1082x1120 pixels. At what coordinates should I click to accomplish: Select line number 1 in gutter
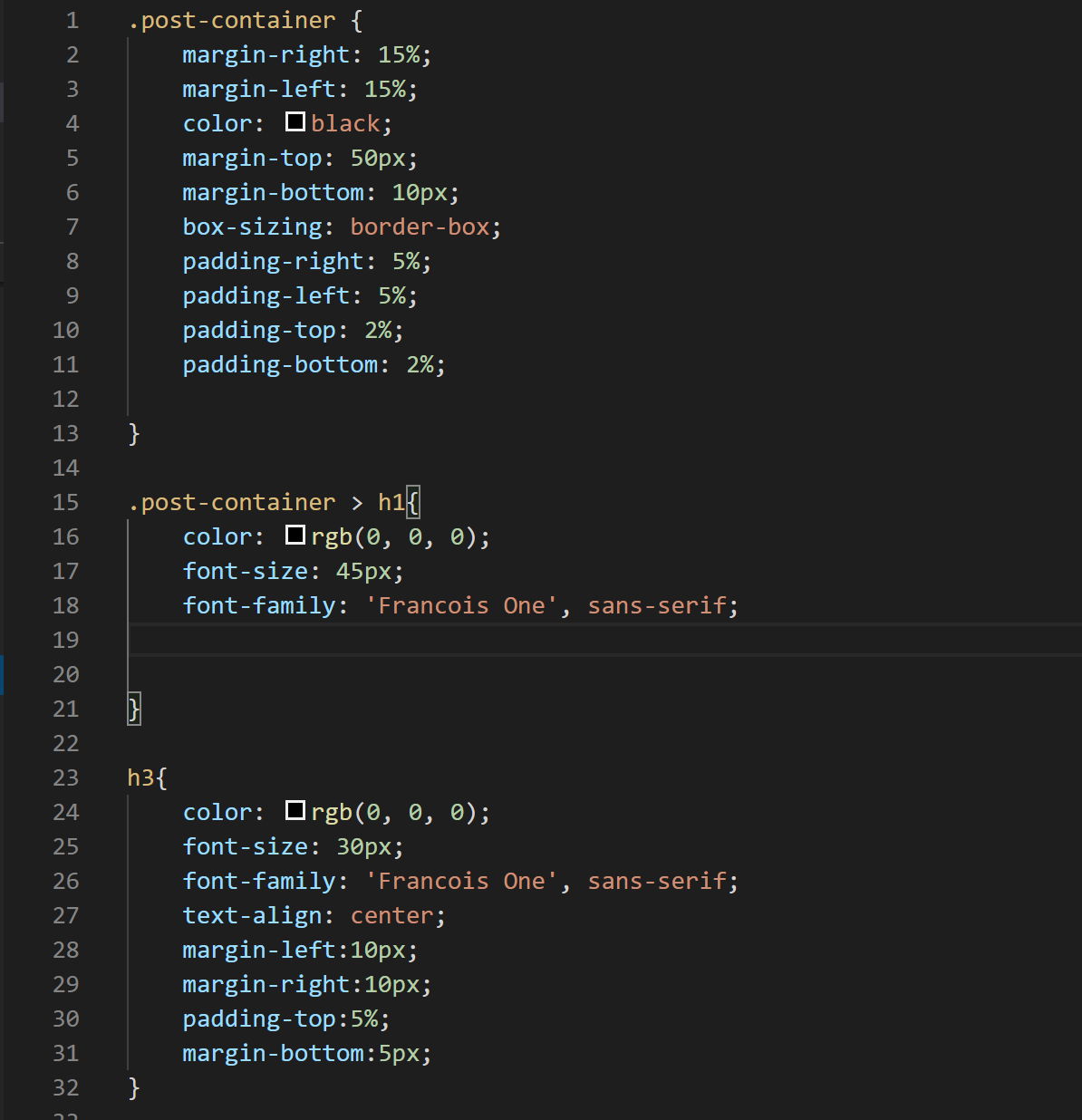click(72, 20)
